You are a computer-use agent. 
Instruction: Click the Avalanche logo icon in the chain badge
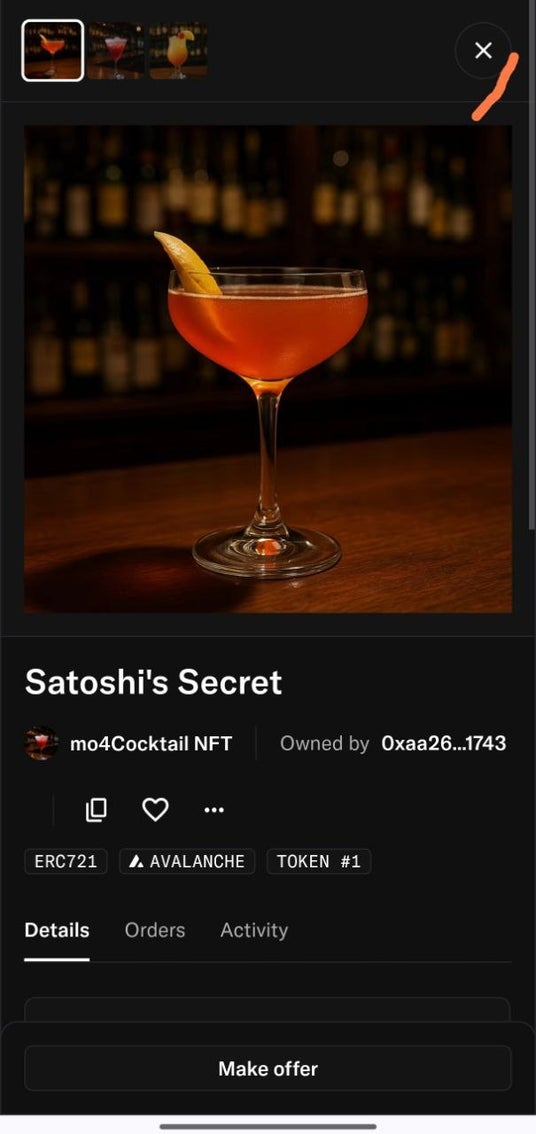tap(136, 862)
